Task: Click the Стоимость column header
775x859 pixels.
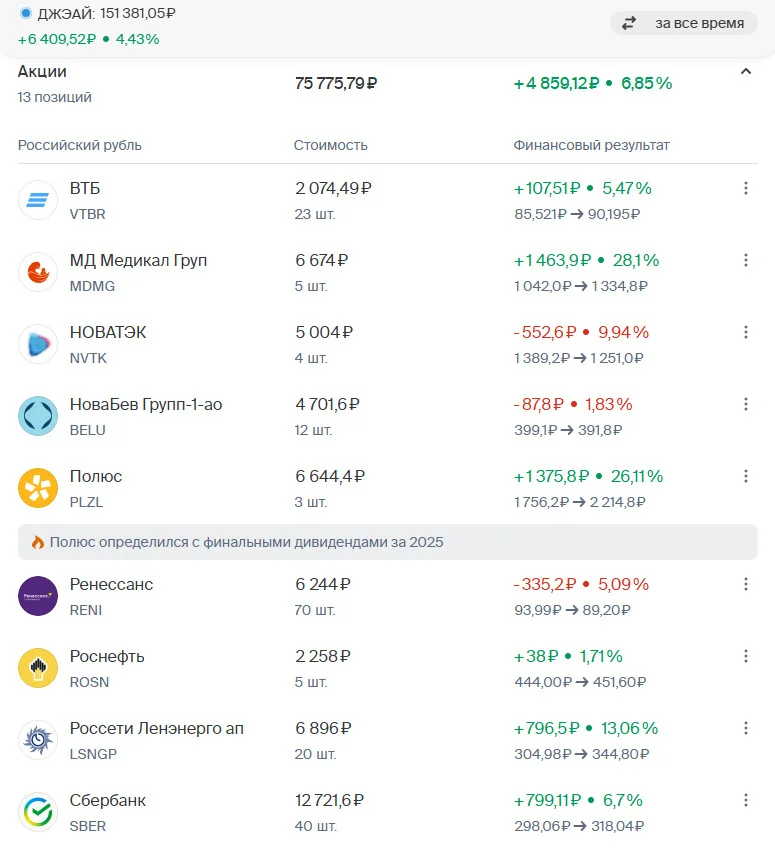Action: click(330, 145)
